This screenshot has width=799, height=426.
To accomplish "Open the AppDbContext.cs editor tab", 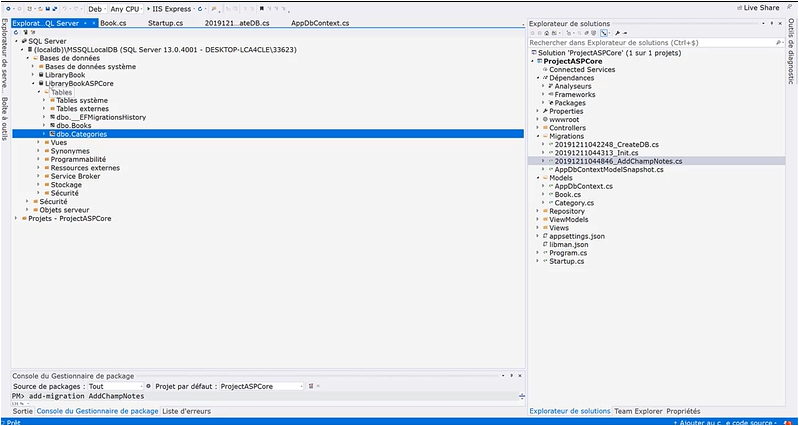I will click(x=320, y=23).
